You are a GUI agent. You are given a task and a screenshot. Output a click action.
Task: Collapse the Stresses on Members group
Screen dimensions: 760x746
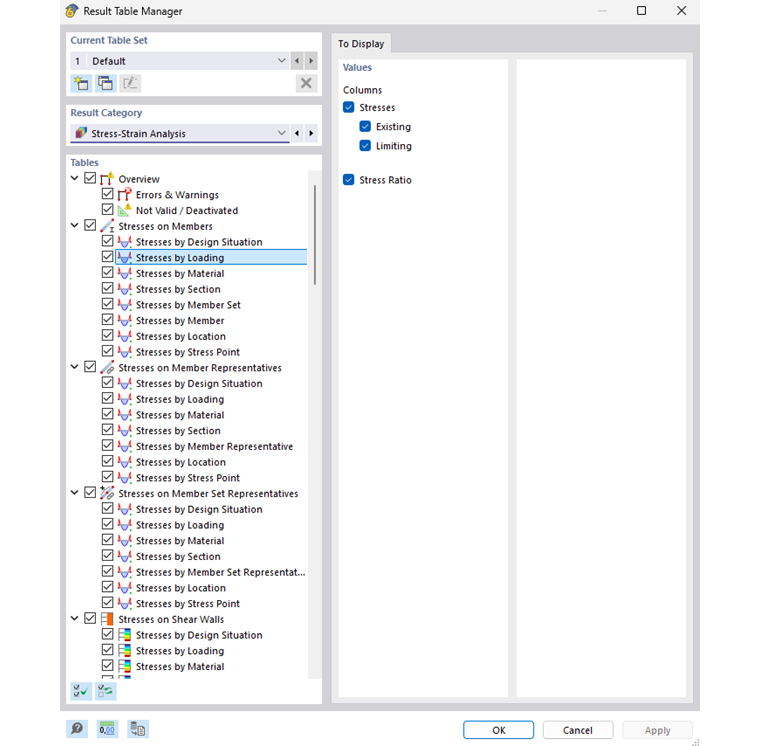click(x=75, y=225)
